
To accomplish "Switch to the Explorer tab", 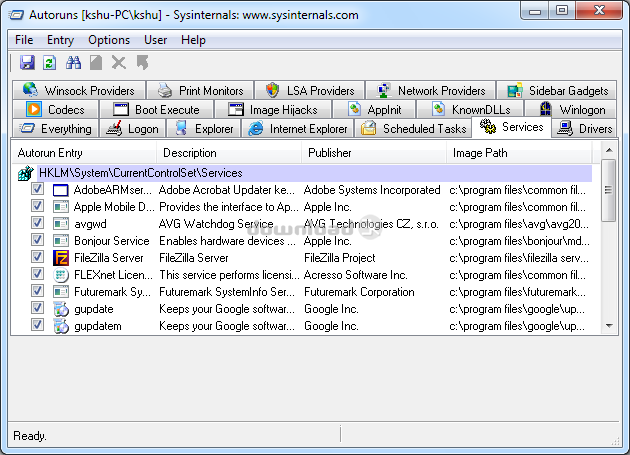I will pyautogui.click(x=203, y=129).
